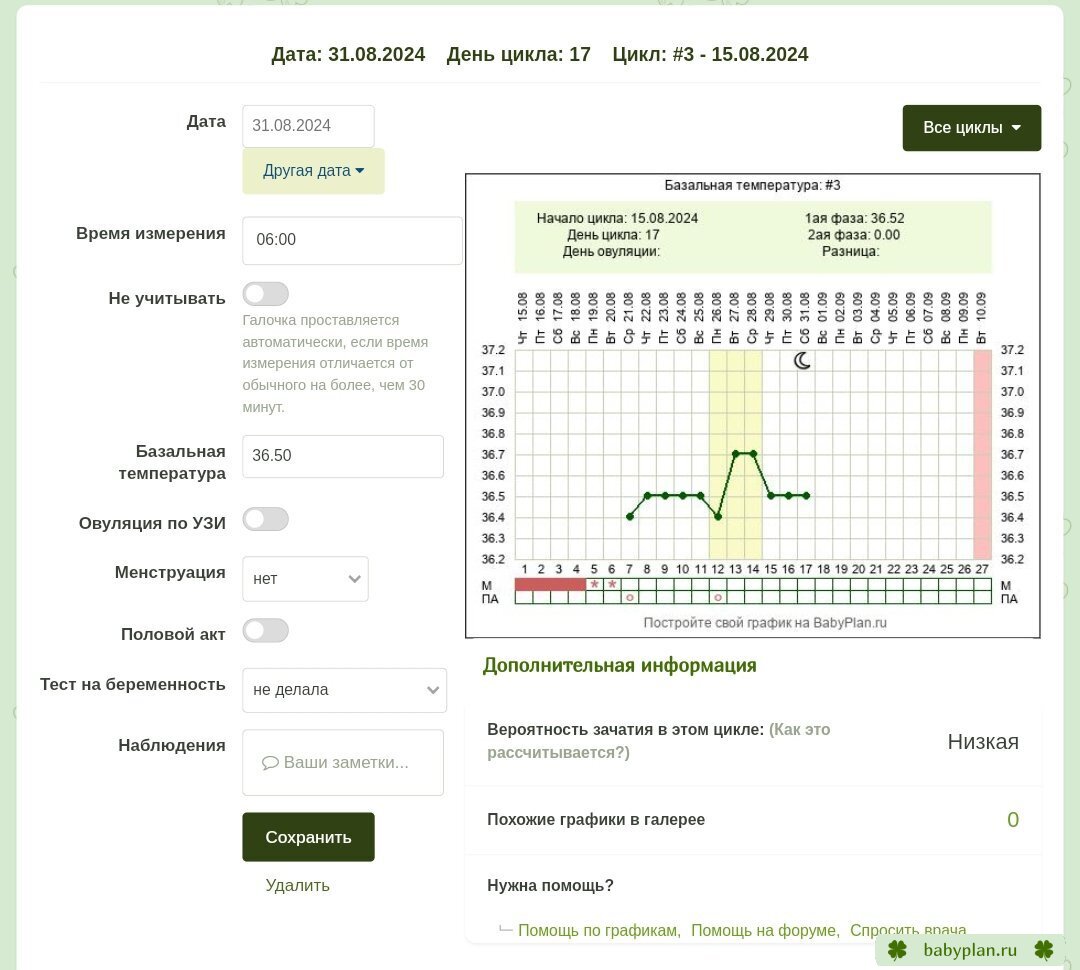Open the 'Помощь по графикам' link
The image size is (1080, 970).
598,930
